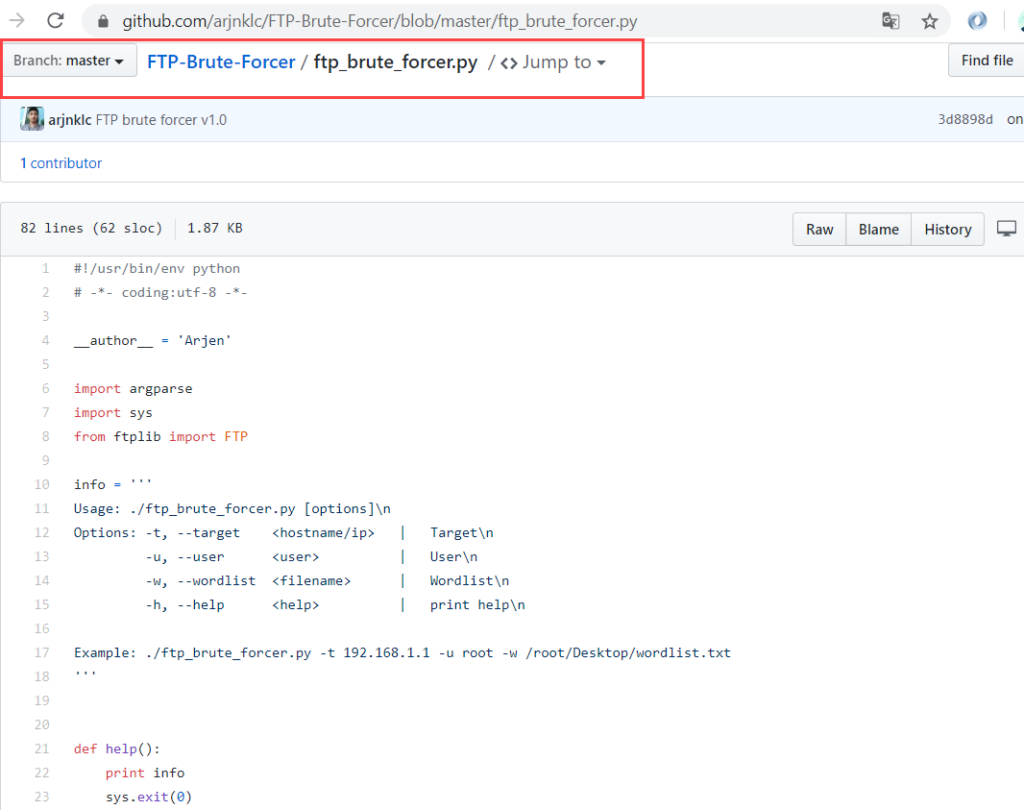Bookmark this page with the star
The height and width of the screenshot is (810, 1024).
(x=929, y=22)
